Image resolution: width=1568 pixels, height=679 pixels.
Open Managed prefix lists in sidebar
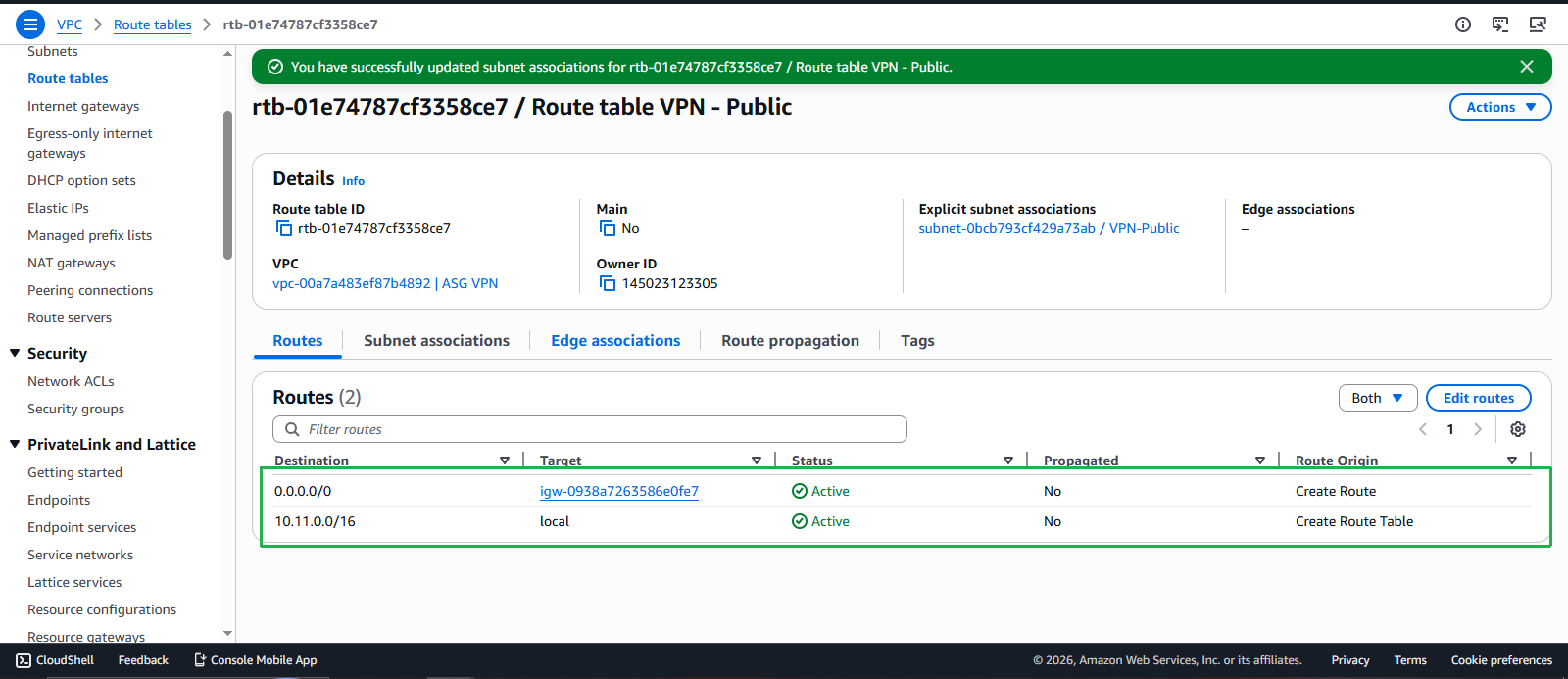(89, 235)
